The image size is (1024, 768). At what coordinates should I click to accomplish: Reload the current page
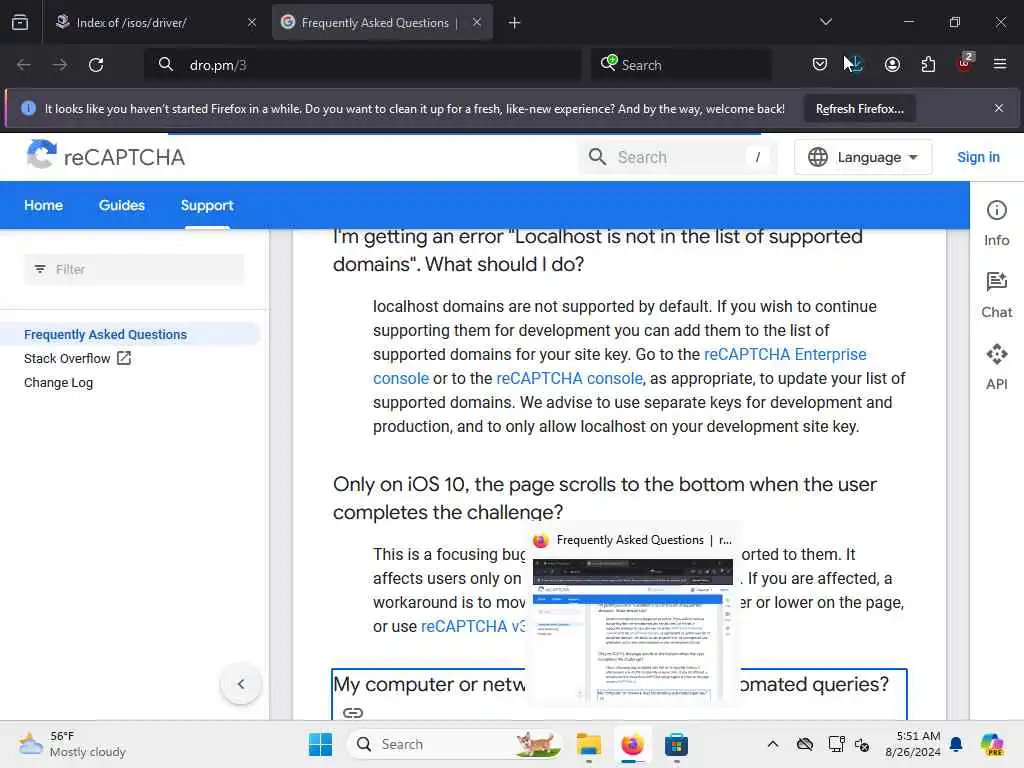tap(96, 65)
